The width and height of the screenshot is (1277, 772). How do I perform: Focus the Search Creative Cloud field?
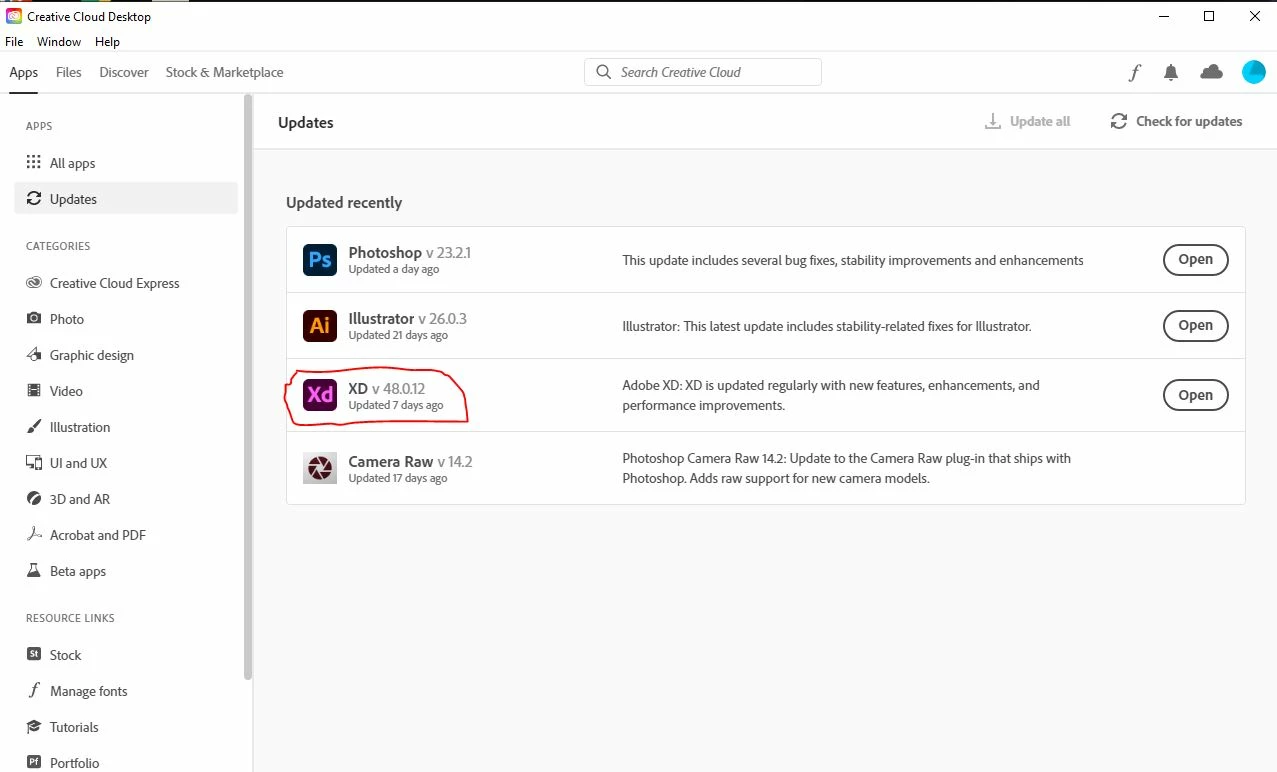tap(703, 72)
